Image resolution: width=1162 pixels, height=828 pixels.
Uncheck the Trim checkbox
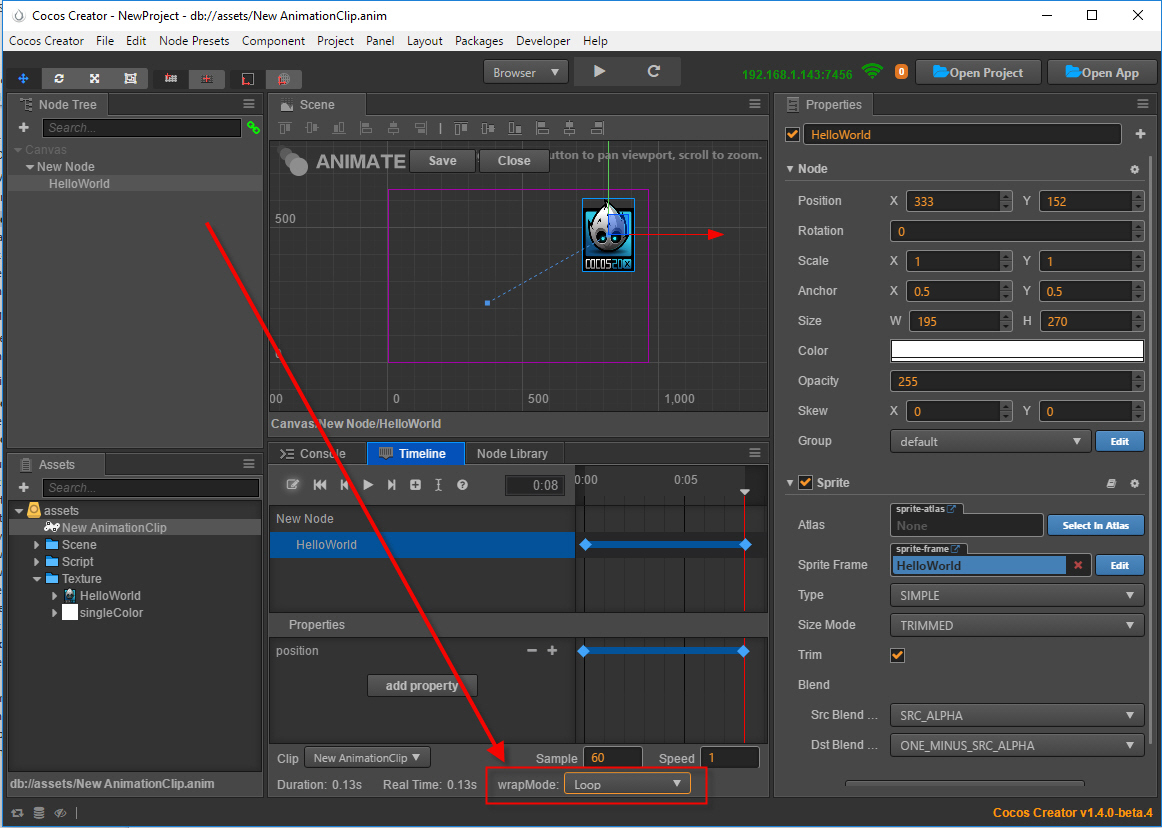pos(897,655)
